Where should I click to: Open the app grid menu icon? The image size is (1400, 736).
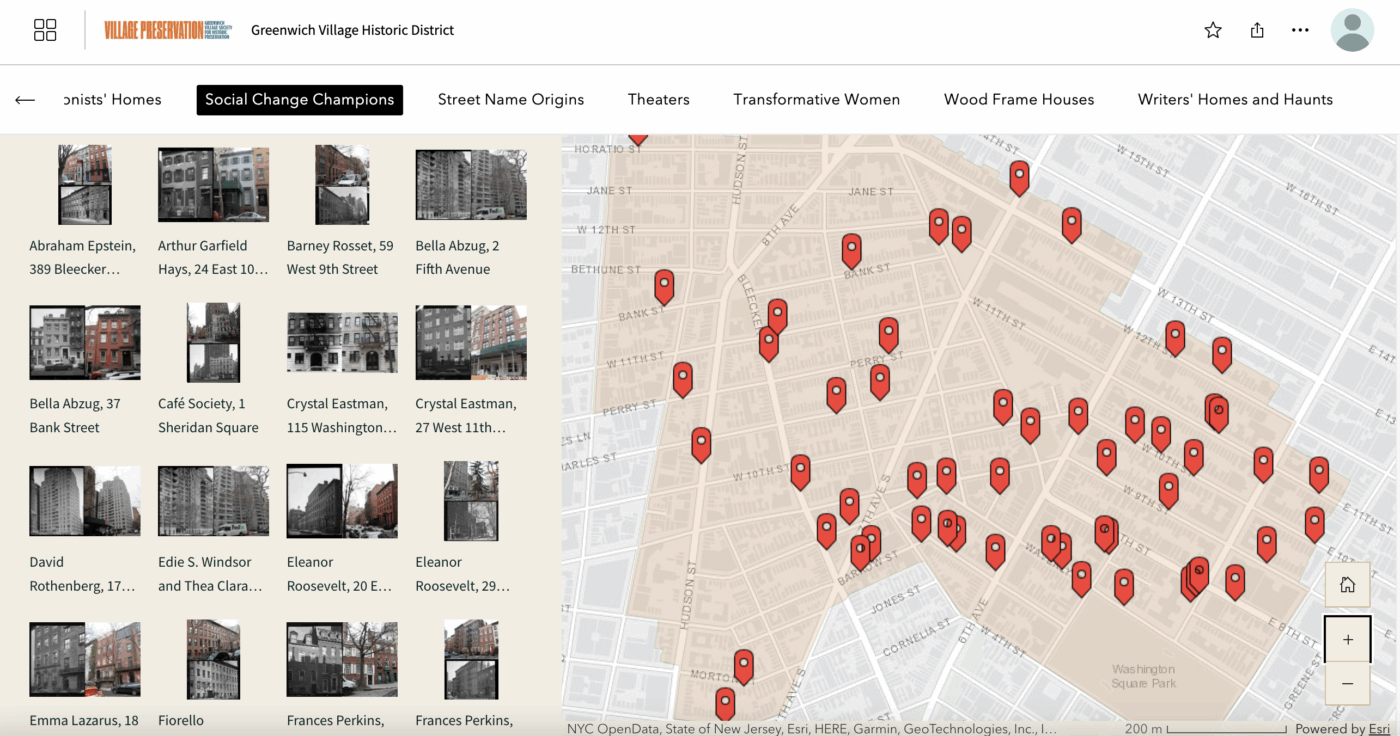pyautogui.click(x=45, y=30)
